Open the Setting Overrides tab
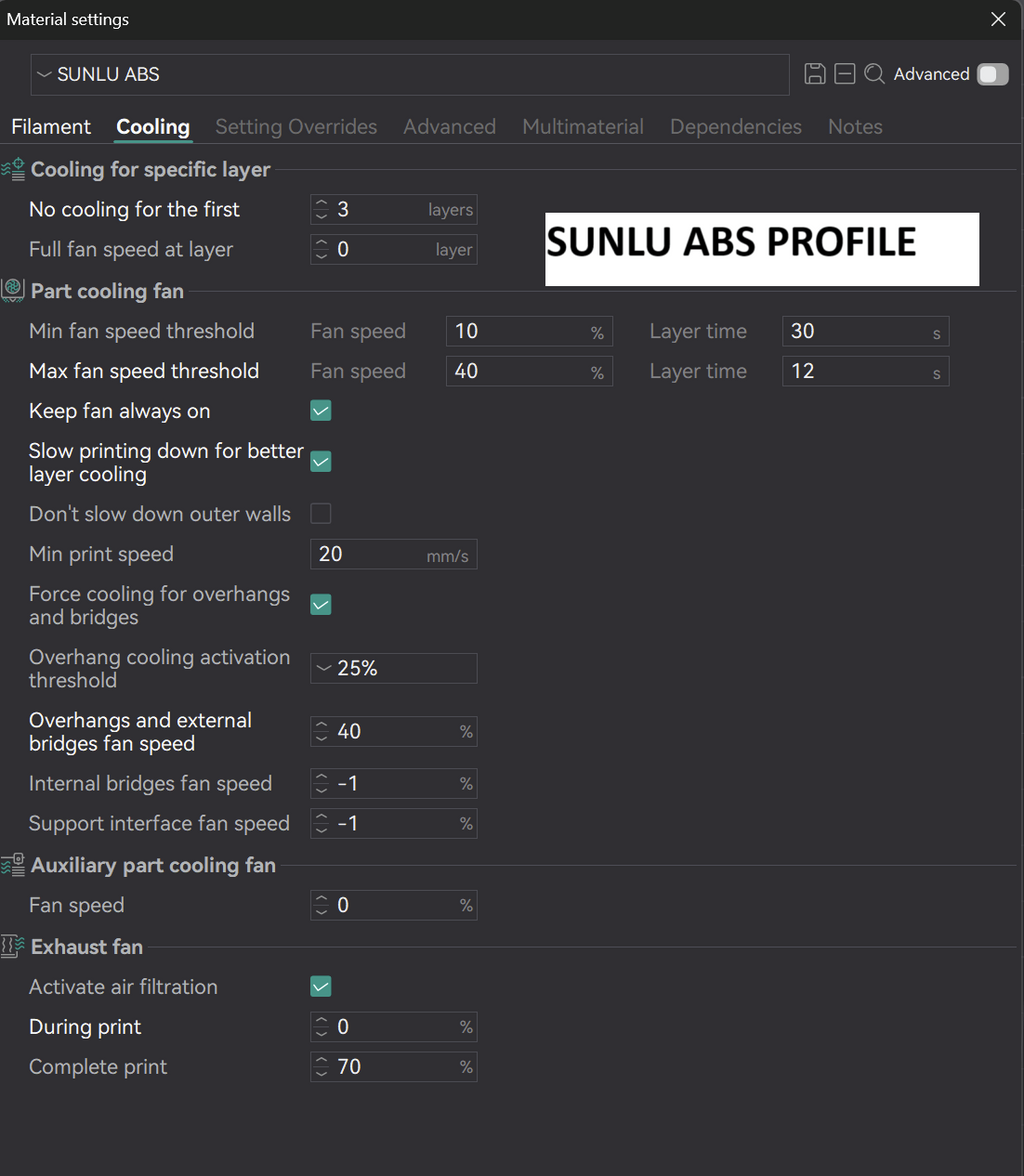The width and height of the screenshot is (1024, 1176). click(296, 127)
